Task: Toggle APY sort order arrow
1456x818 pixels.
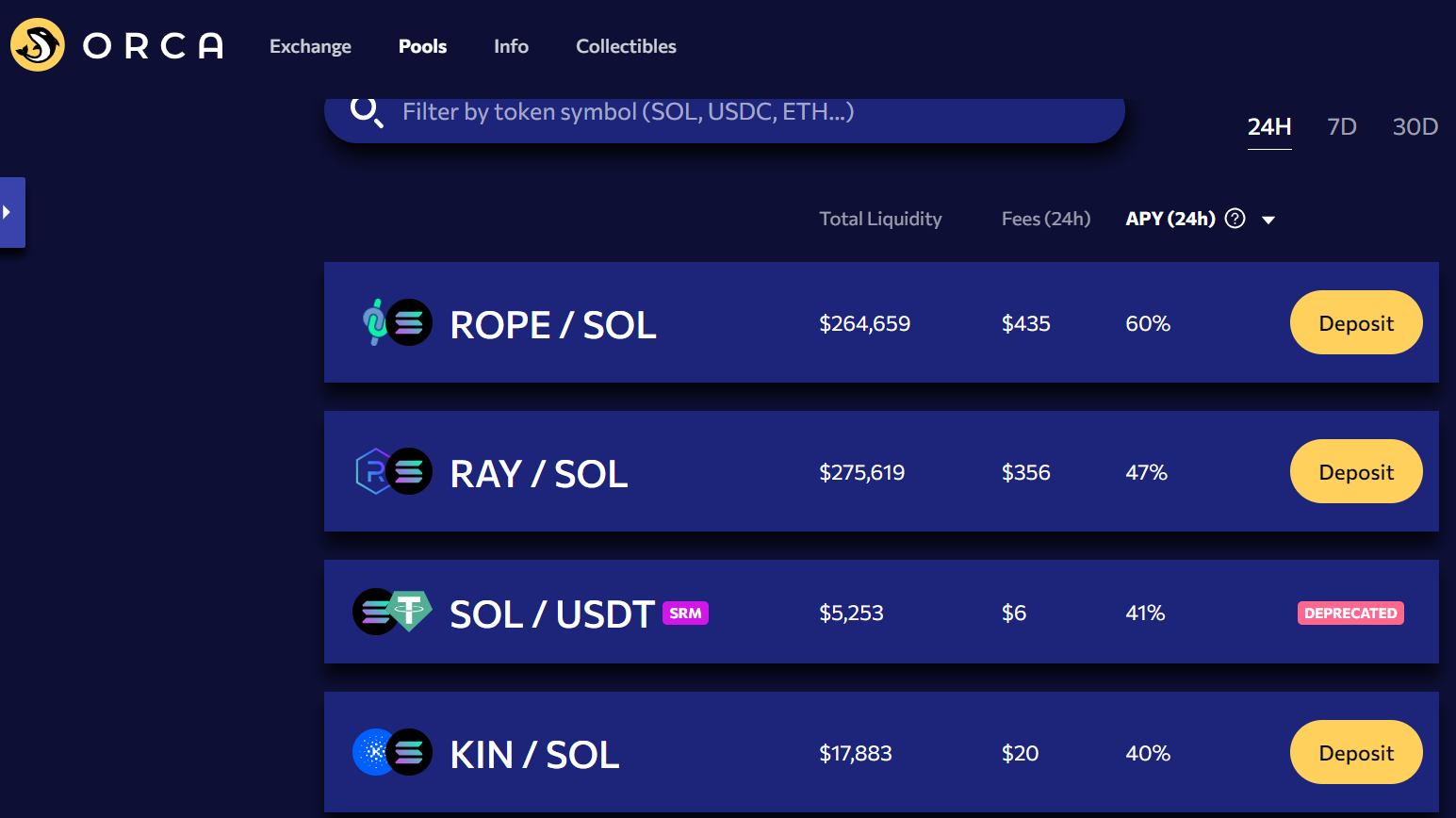Action: [1268, 220]
